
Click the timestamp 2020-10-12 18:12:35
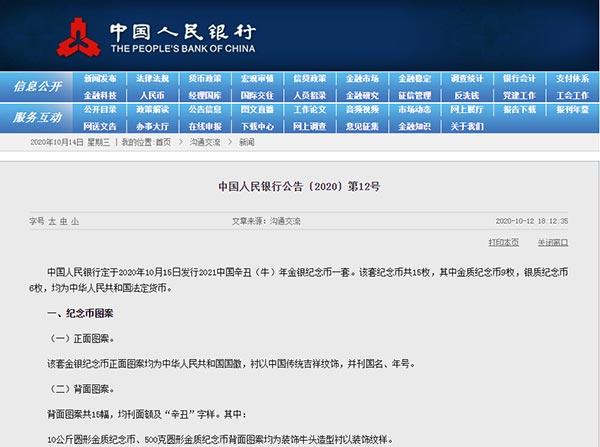pyautogui.click(x=532, y=221)
